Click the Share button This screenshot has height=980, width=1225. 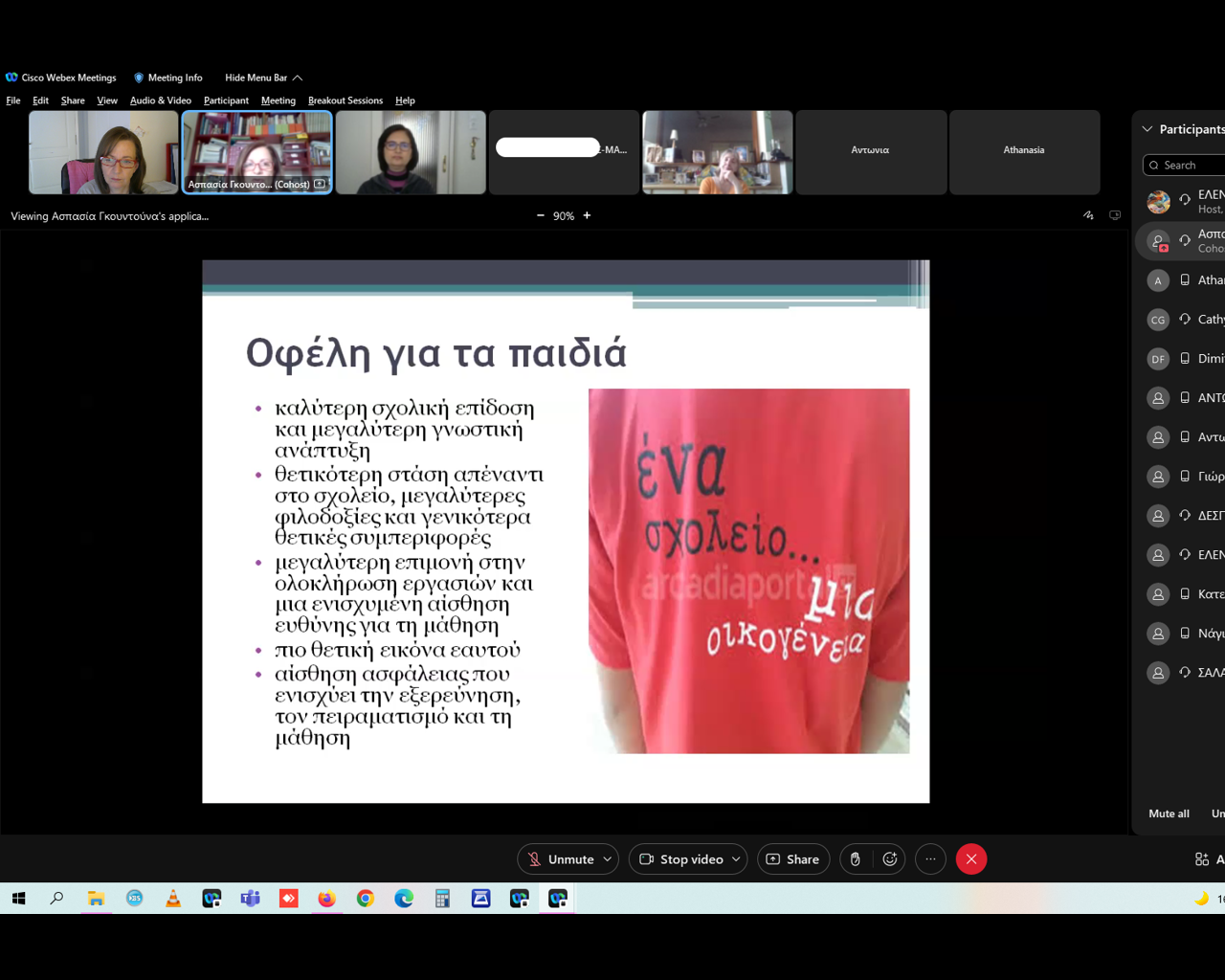[x=792, y=859]
